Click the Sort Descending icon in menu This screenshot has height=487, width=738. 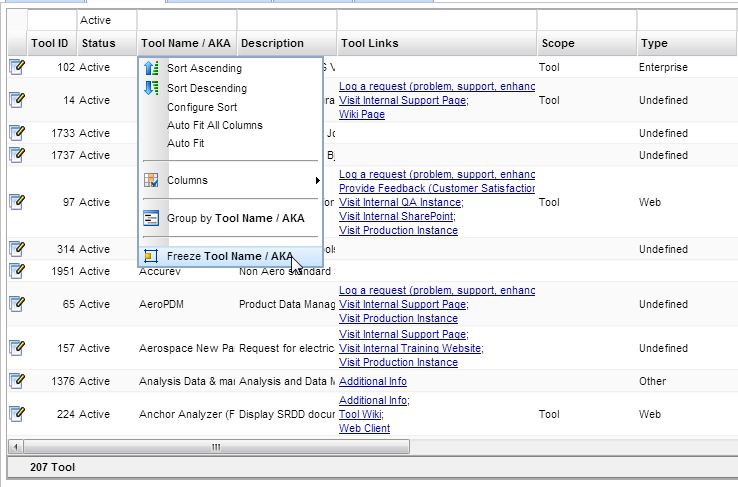(151, 88)
